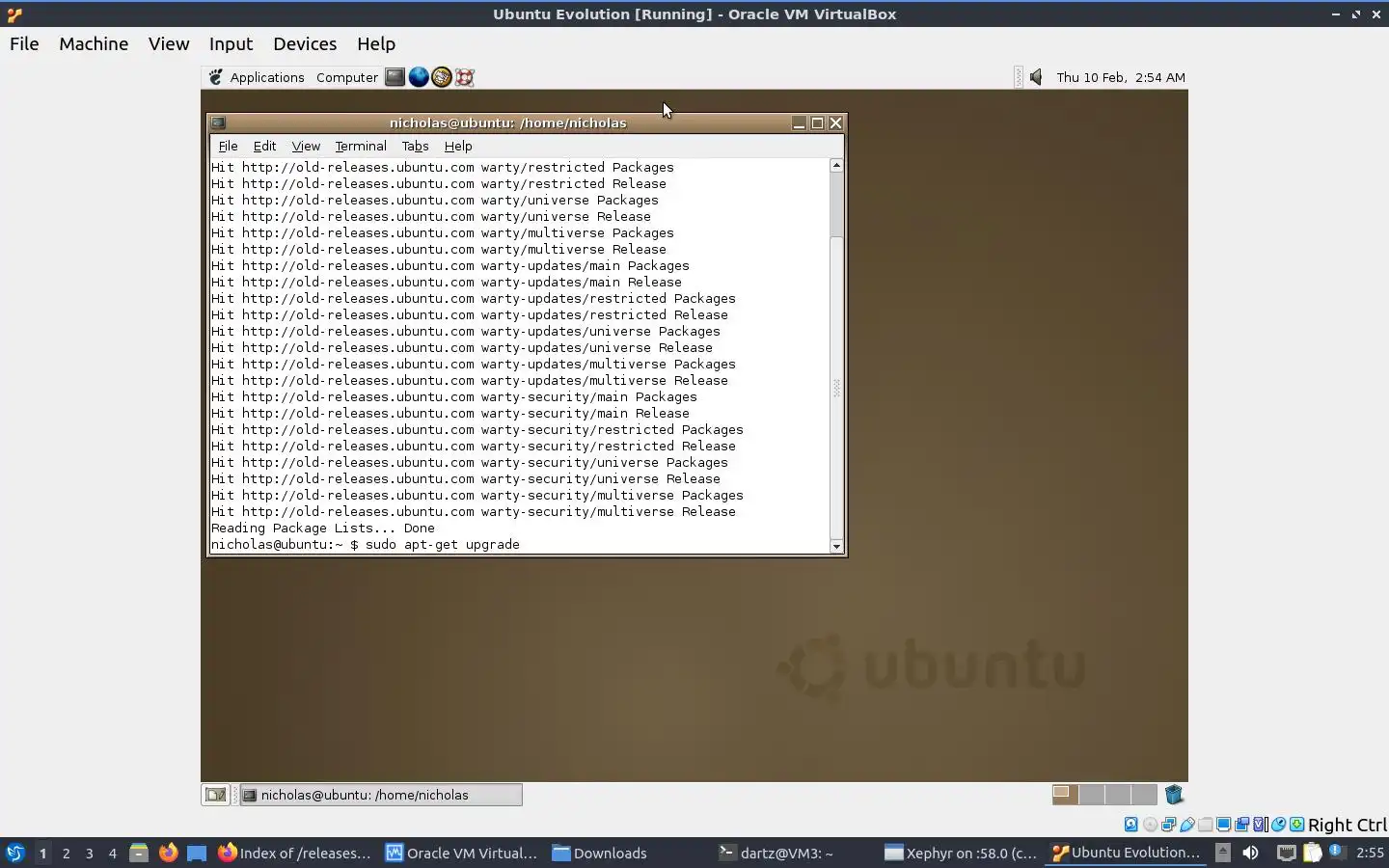Switch to Xephyr on :58.0 task
This screenshot has height=868, width=1389.
tap(962, 853)
